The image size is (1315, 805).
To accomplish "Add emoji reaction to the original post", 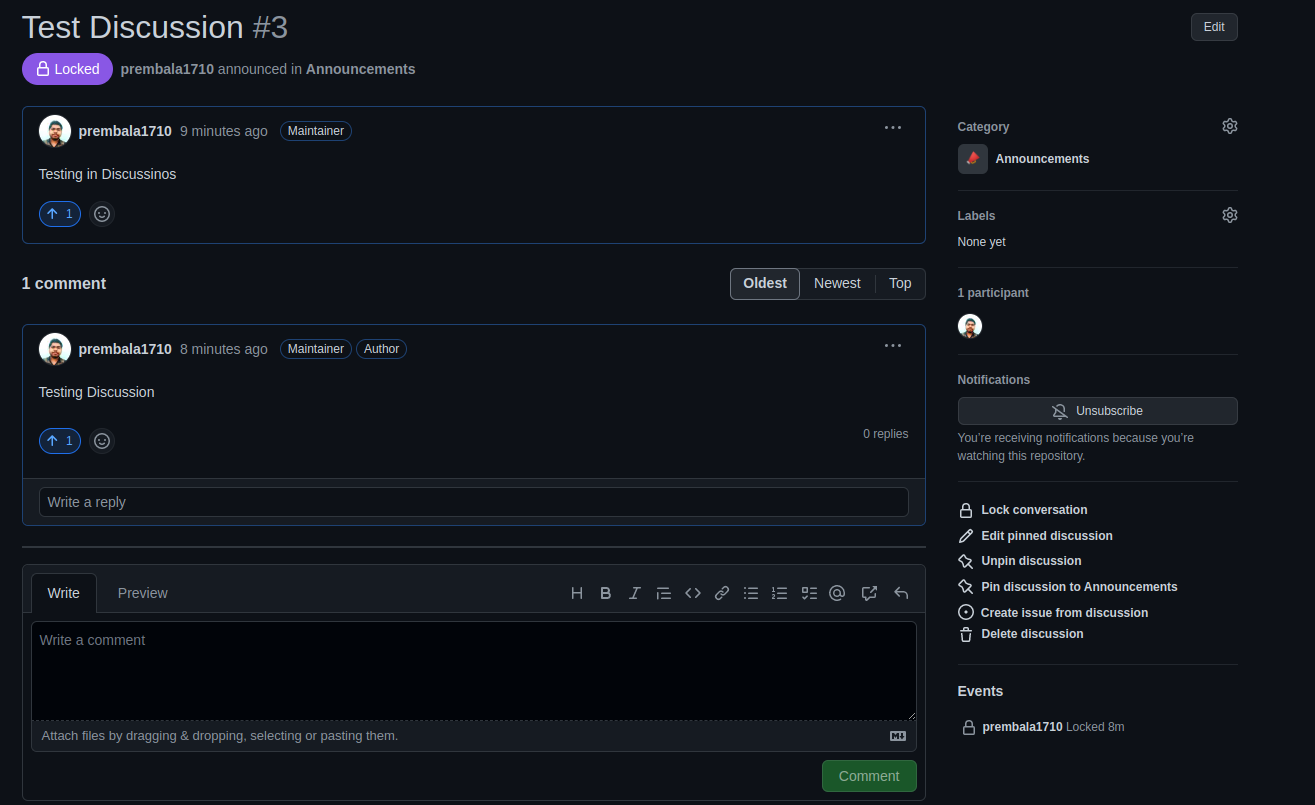I will pos(102,214).
